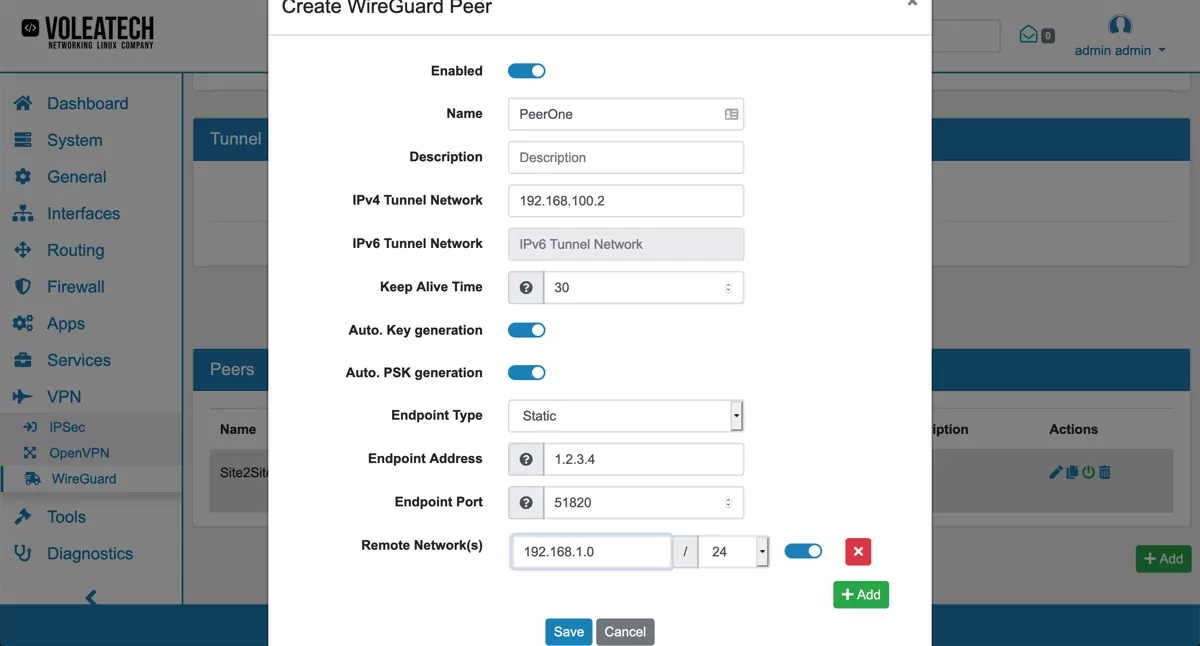The image size is (1200, 646).
Task: Clone the peer using the copy icon
Action: pos(1072,471)
